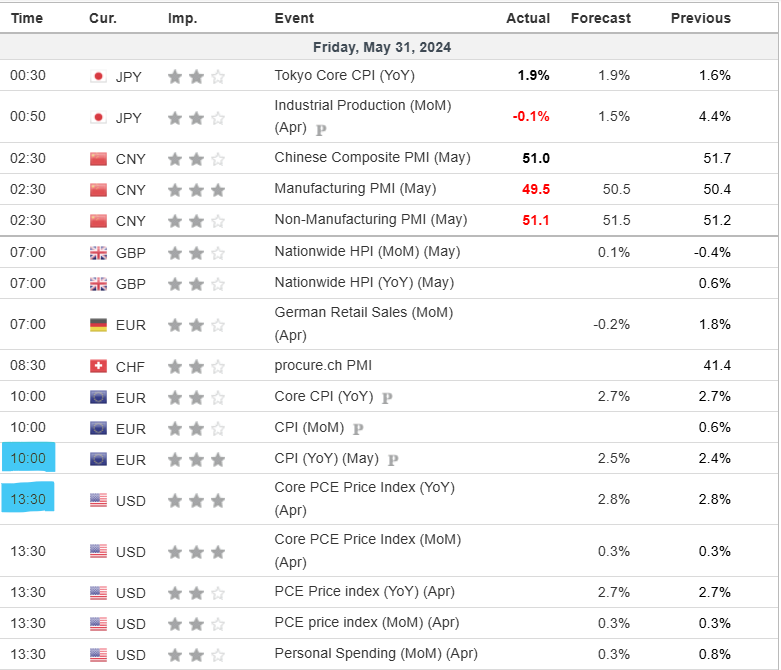Click the Actual column header
The width and height of the screenshot is (781, 670).
(528, 18)
